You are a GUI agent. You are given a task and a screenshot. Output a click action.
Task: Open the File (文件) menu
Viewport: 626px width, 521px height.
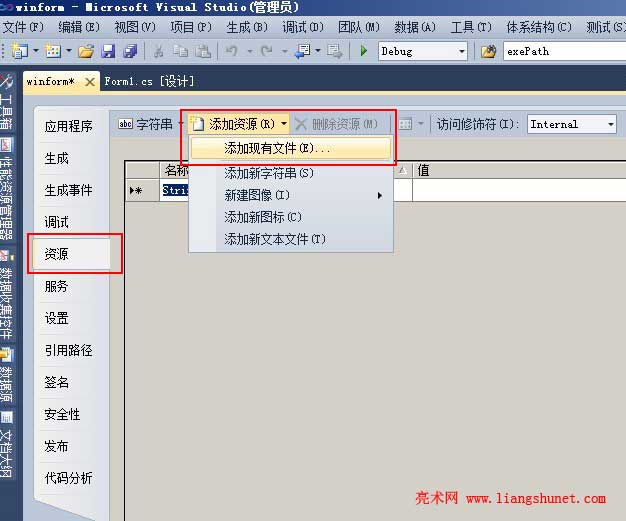point(23,27)
